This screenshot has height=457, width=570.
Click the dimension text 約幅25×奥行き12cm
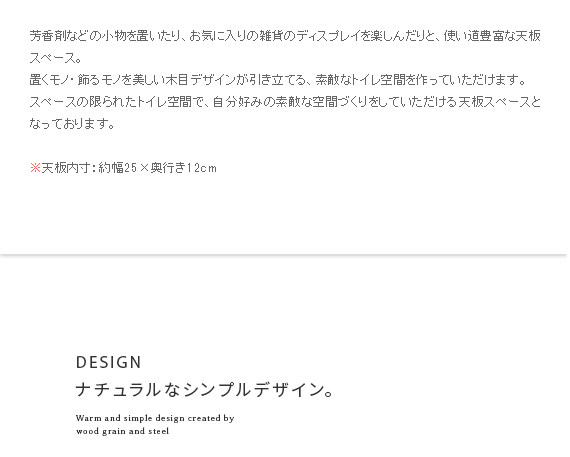coord(157,168)
